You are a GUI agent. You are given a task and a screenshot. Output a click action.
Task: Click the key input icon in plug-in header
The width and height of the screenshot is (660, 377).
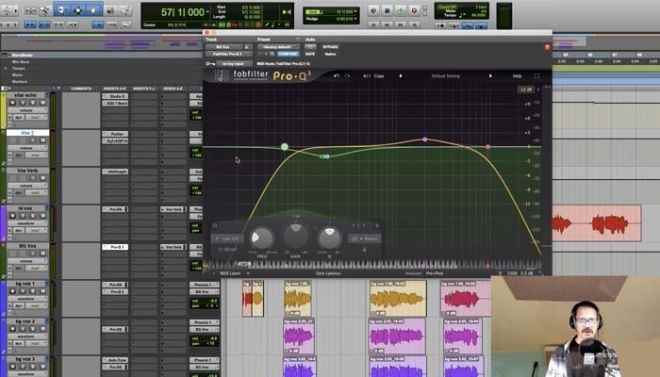209,64
